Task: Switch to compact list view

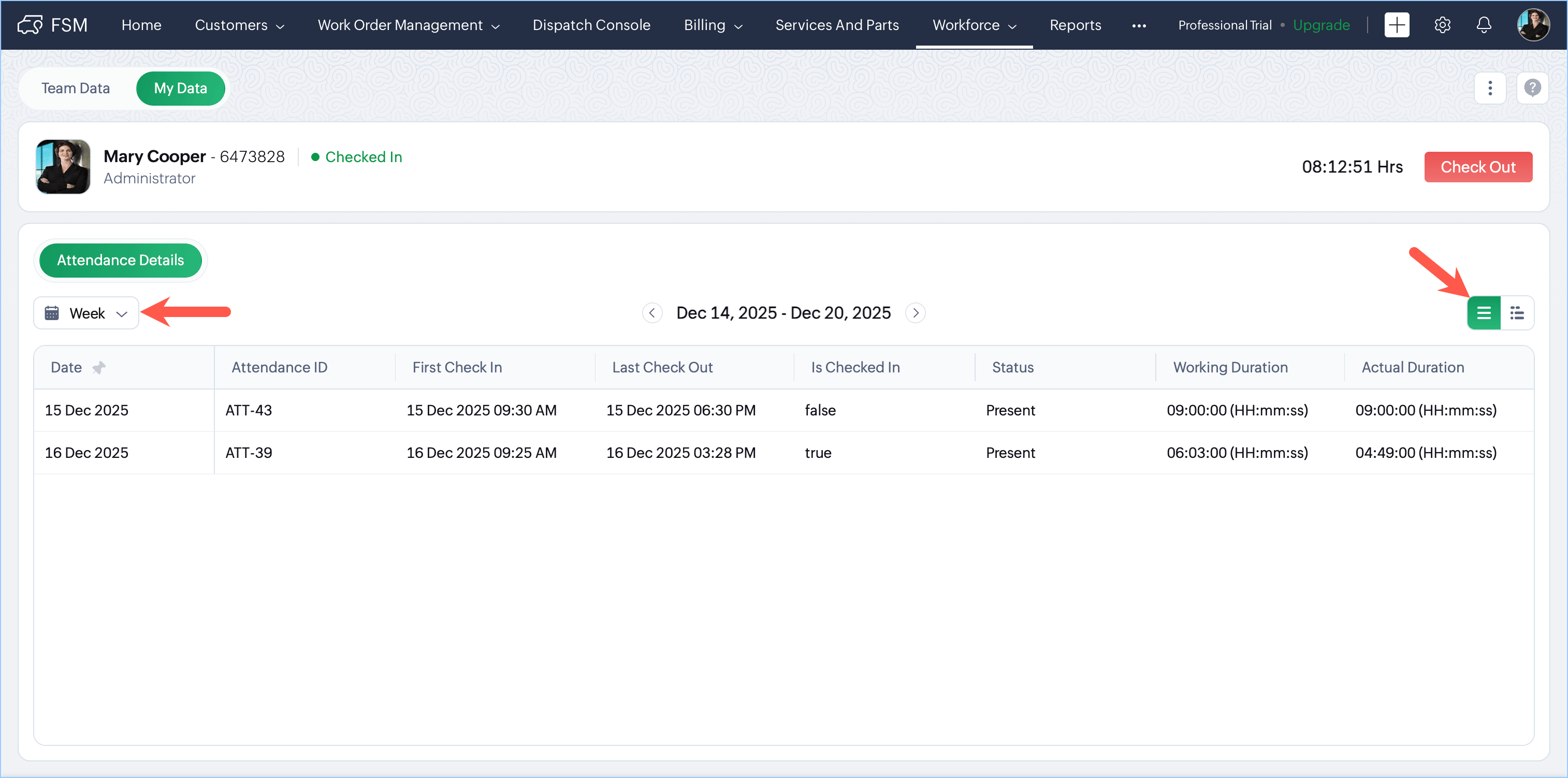Action: (1484, 313)
